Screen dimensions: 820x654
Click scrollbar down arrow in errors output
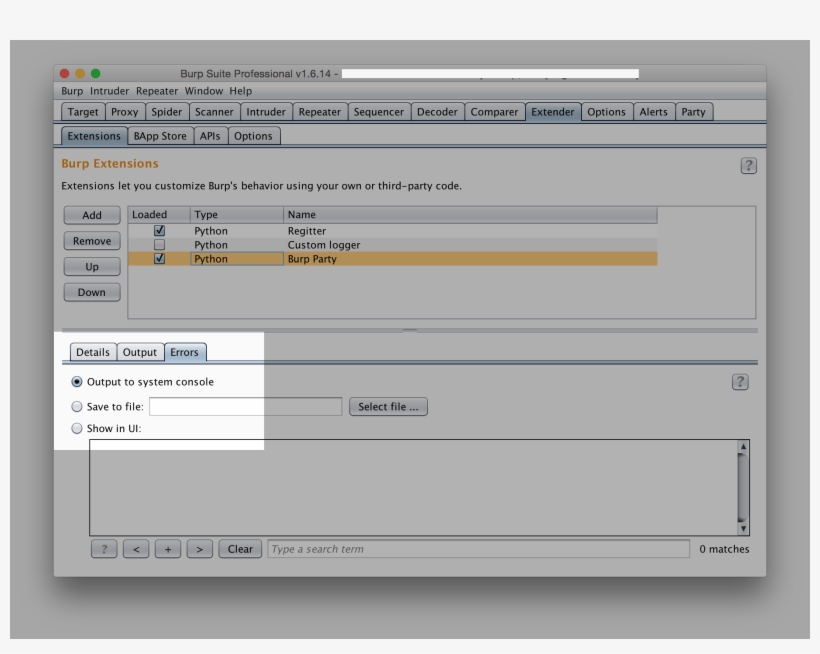point(743,528)
